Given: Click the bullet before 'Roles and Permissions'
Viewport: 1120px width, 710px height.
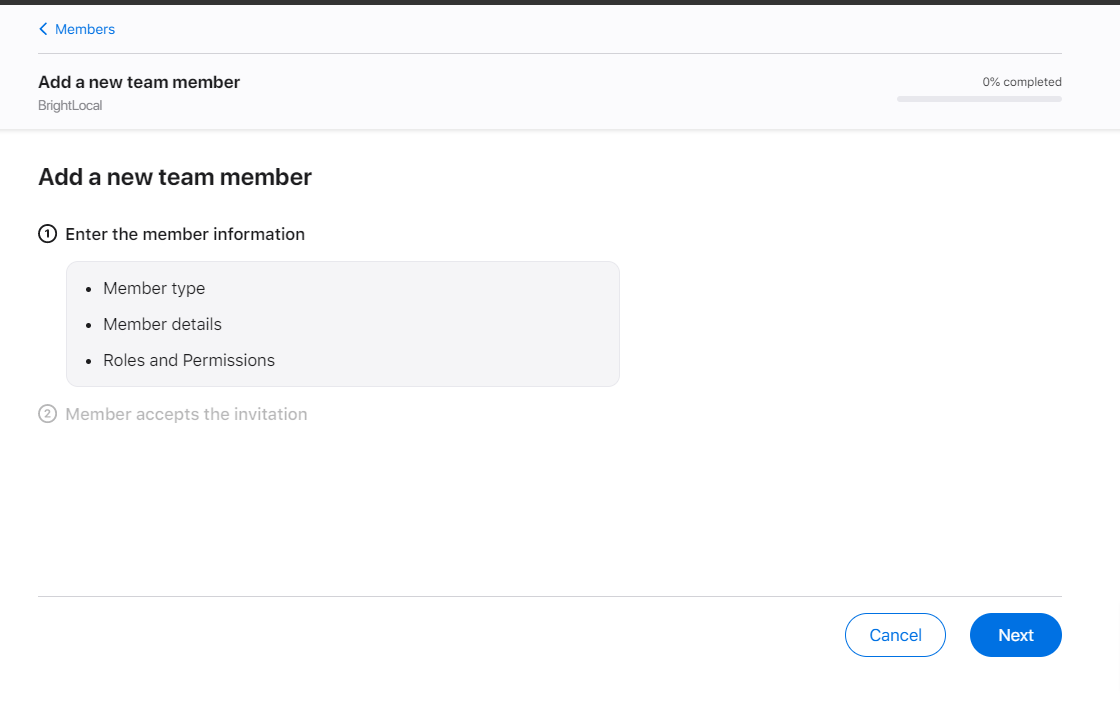Looking at the screenshot, I should 89,361.
